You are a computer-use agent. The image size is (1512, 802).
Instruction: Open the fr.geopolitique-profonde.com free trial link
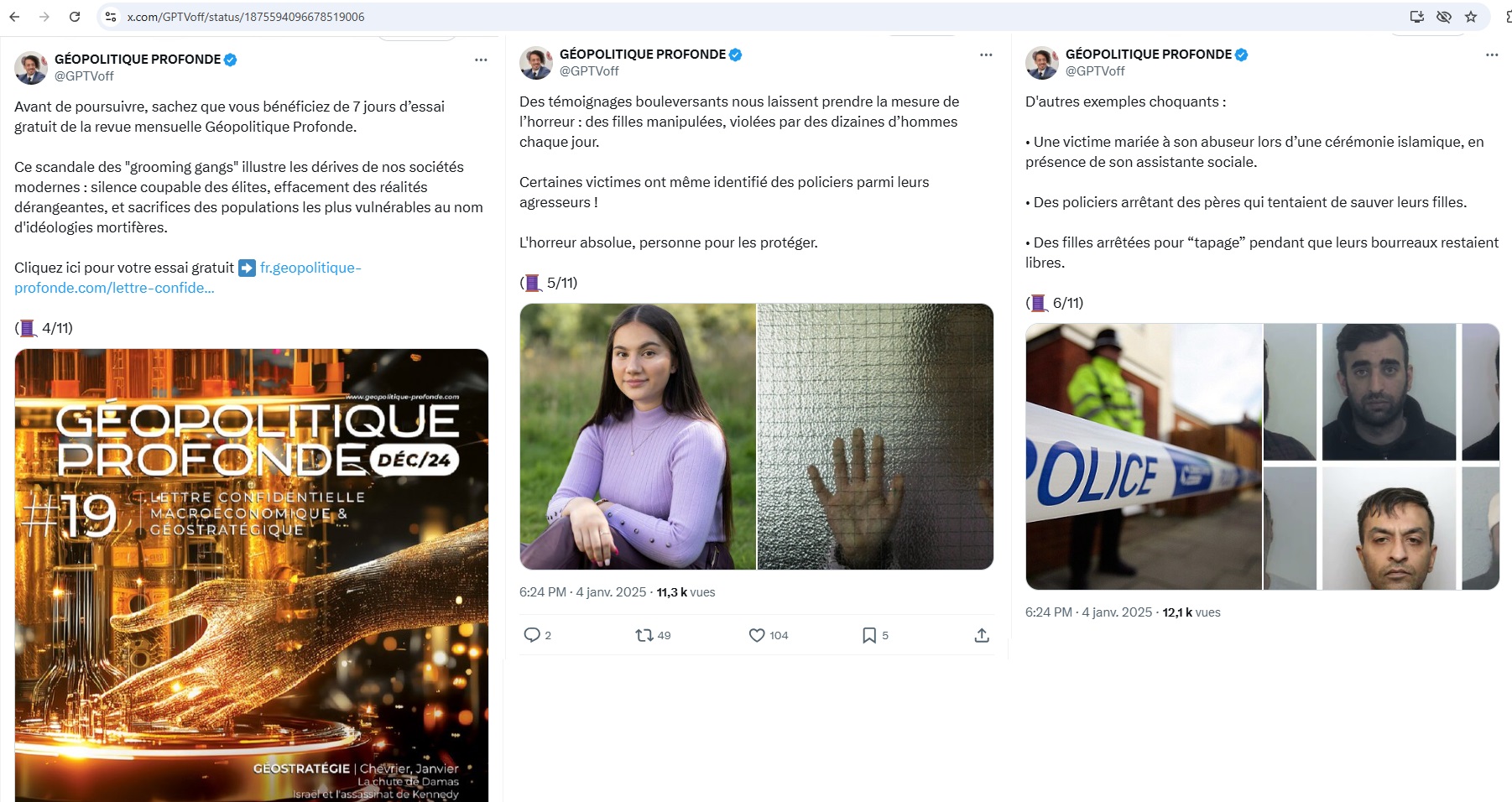(x=310, y=268)
